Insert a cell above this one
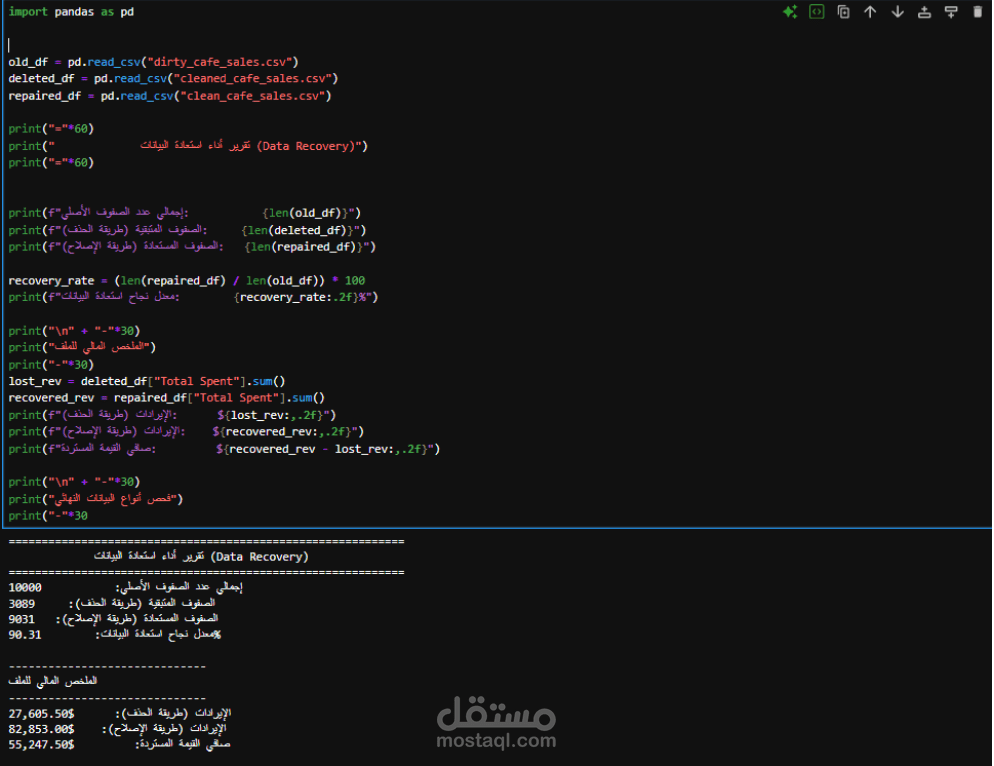 [x=924, y=12]
